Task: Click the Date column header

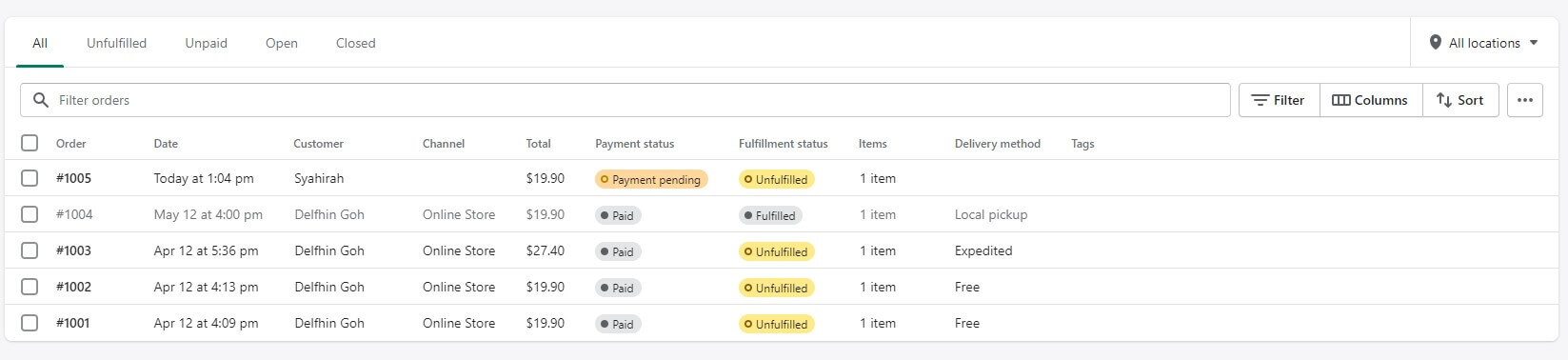Action: coord(166,144)
